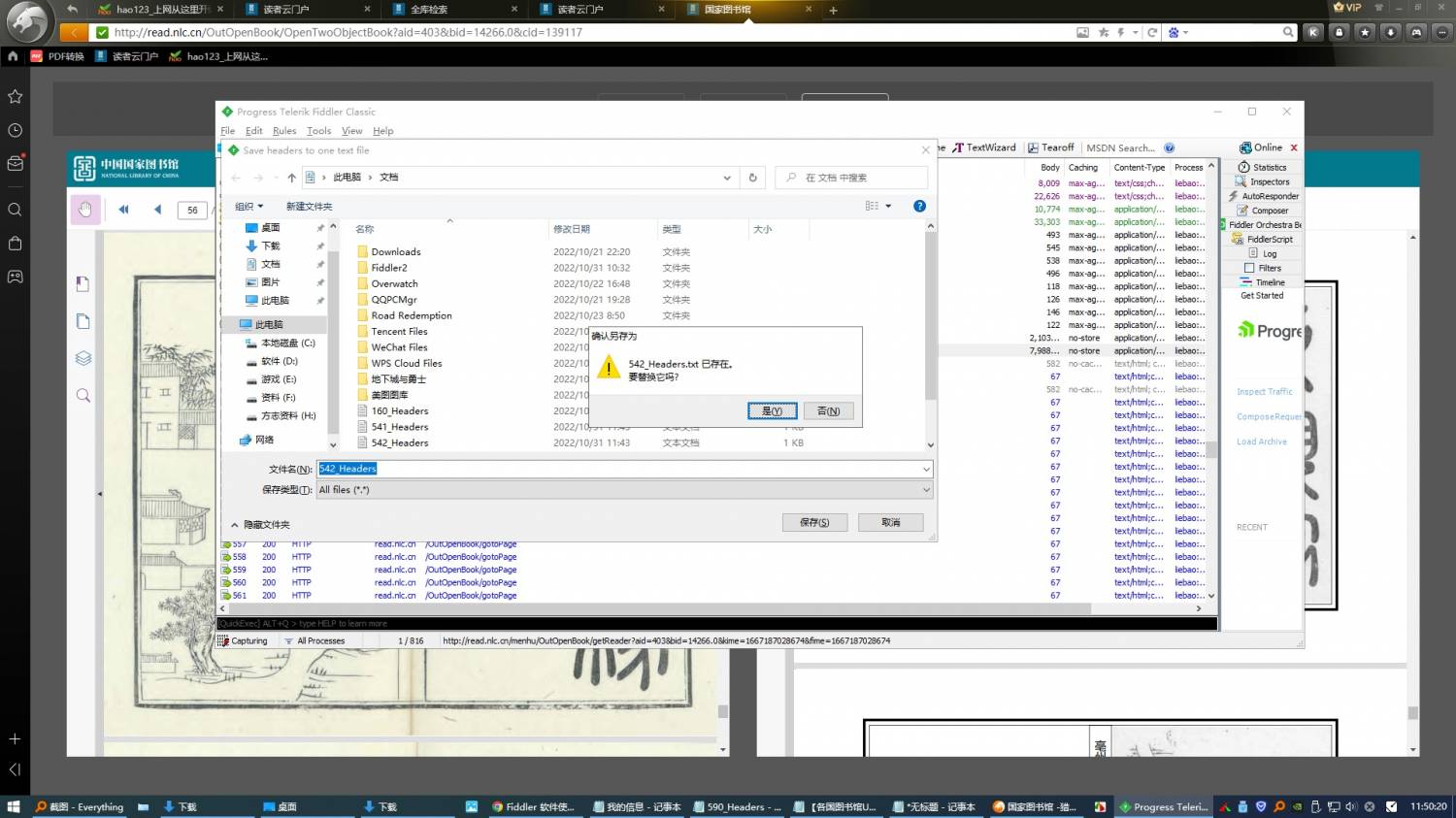Toggle the Filters tab checkbox
The image size is (1456, 818).
coord(1250,268)
